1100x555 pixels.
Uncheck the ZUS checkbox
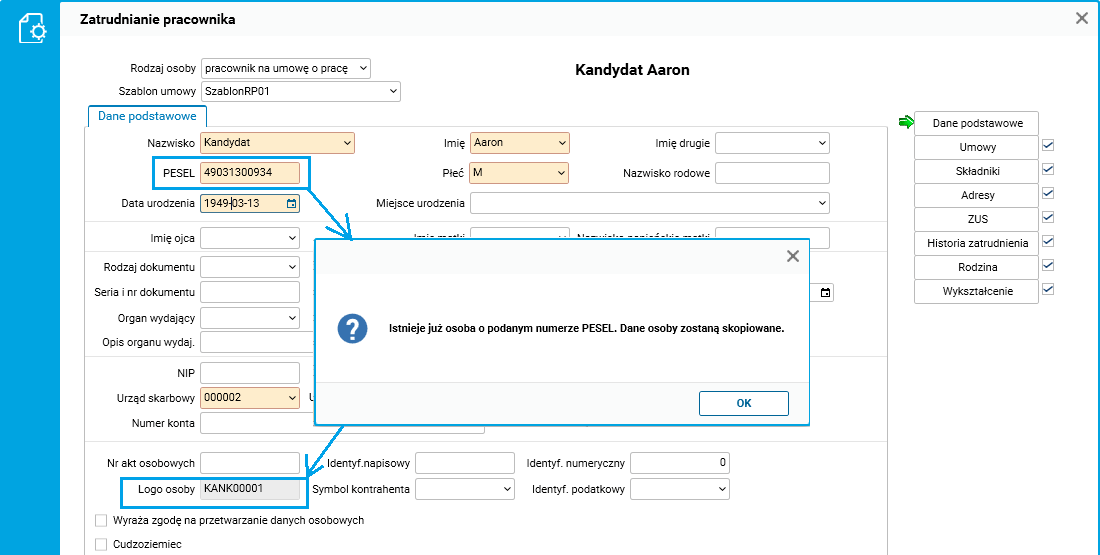[x=1048, y=218]
